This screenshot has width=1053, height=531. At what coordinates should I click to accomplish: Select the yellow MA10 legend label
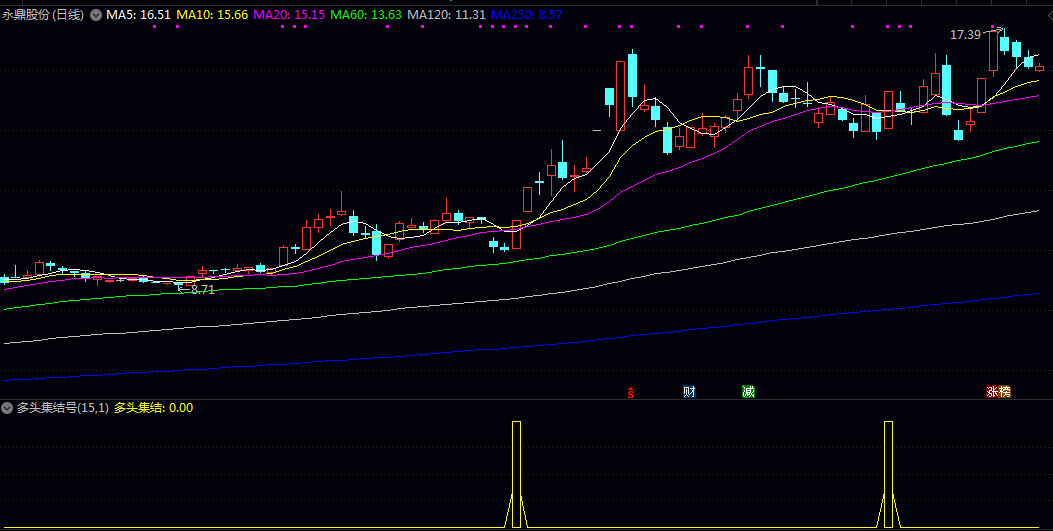(212, 16)
